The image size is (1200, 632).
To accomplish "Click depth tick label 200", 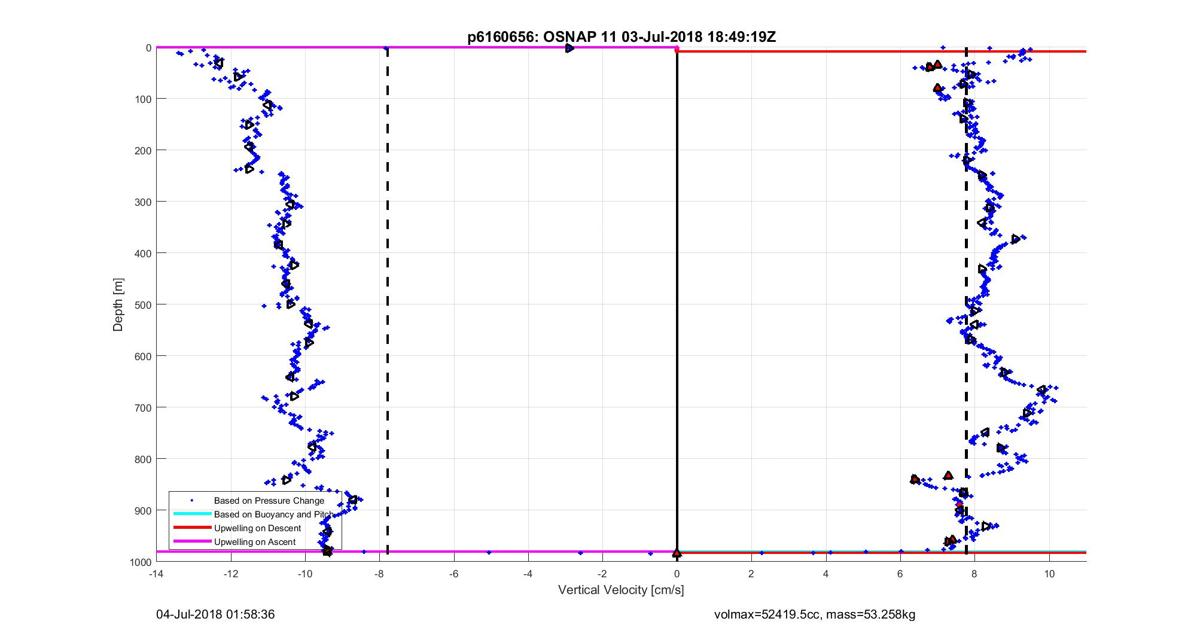I will (142, 150).
